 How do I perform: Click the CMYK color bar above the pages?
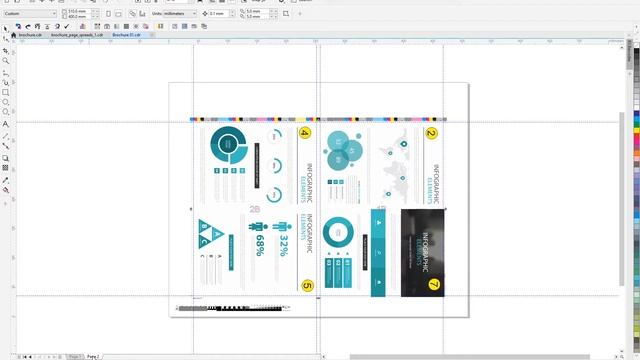[x=318, y=120]
